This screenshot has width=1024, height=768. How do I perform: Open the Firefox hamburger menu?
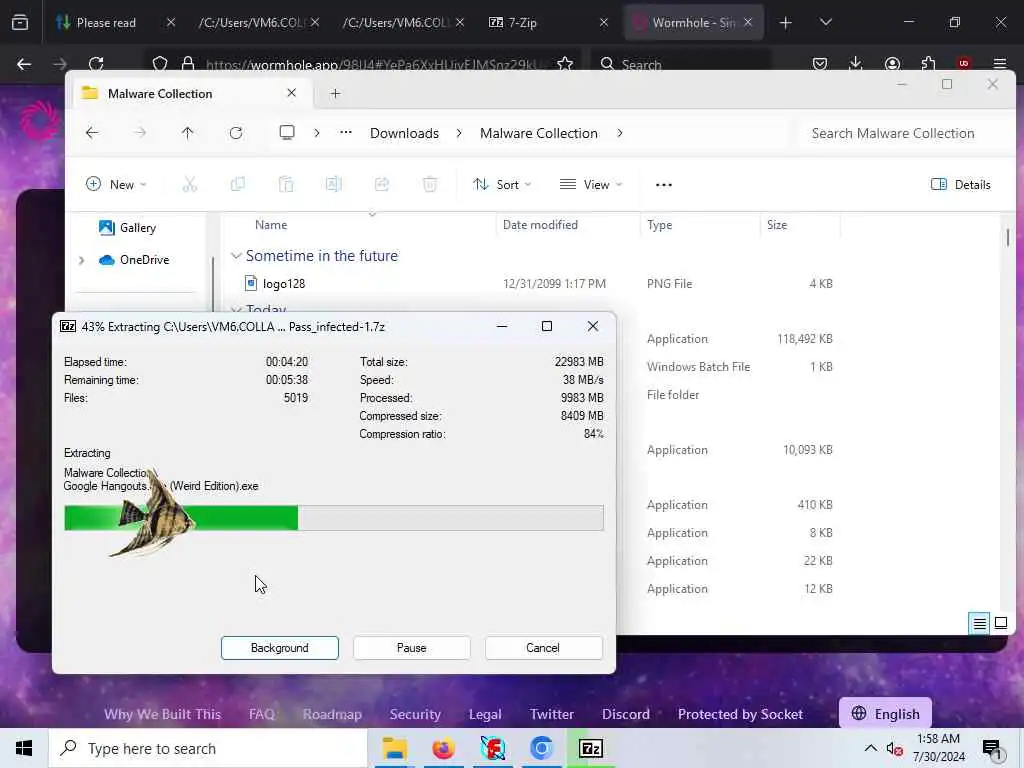pos(1000,64)
